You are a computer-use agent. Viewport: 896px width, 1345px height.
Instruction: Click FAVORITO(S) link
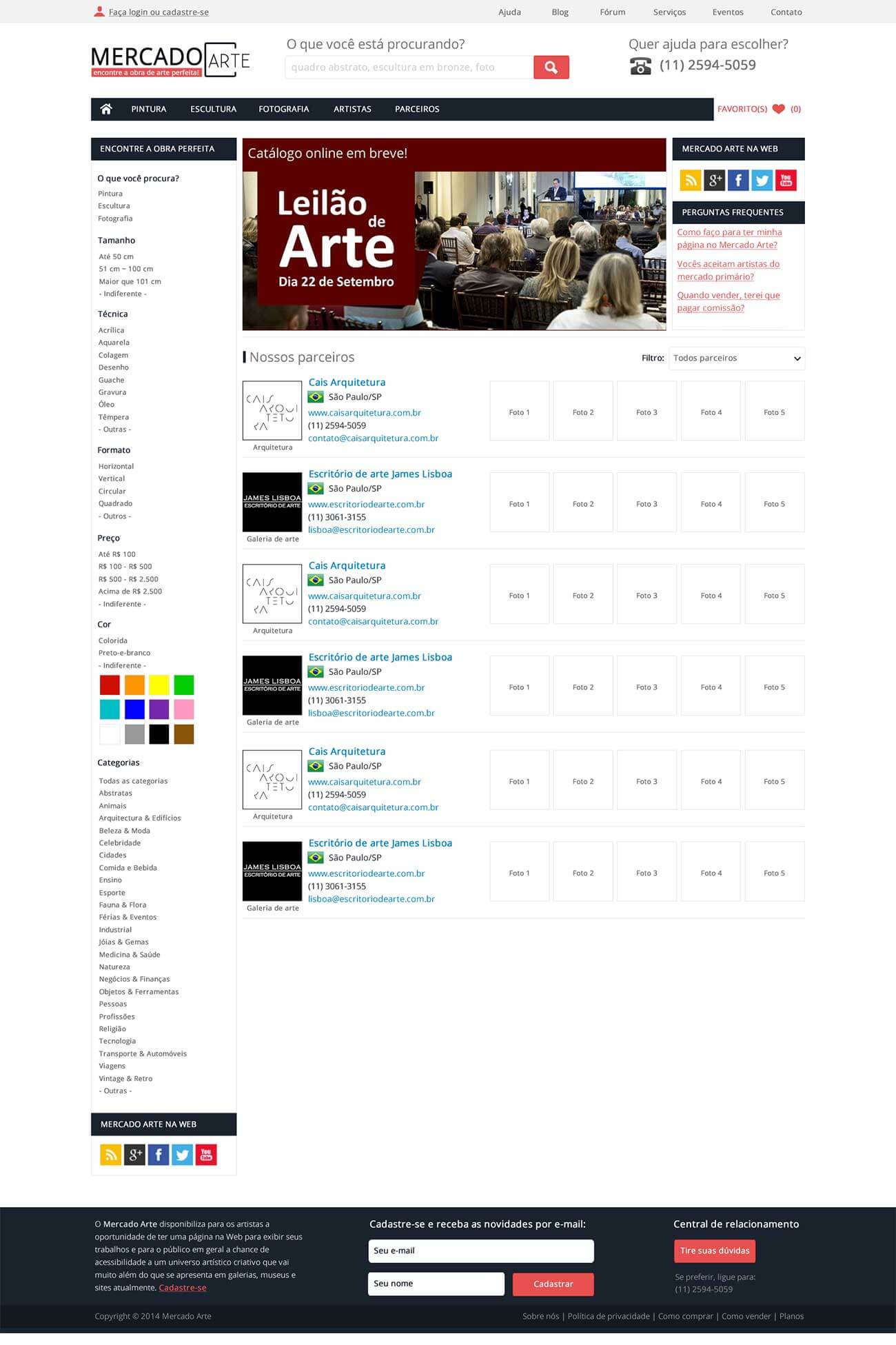click(742, 109)
